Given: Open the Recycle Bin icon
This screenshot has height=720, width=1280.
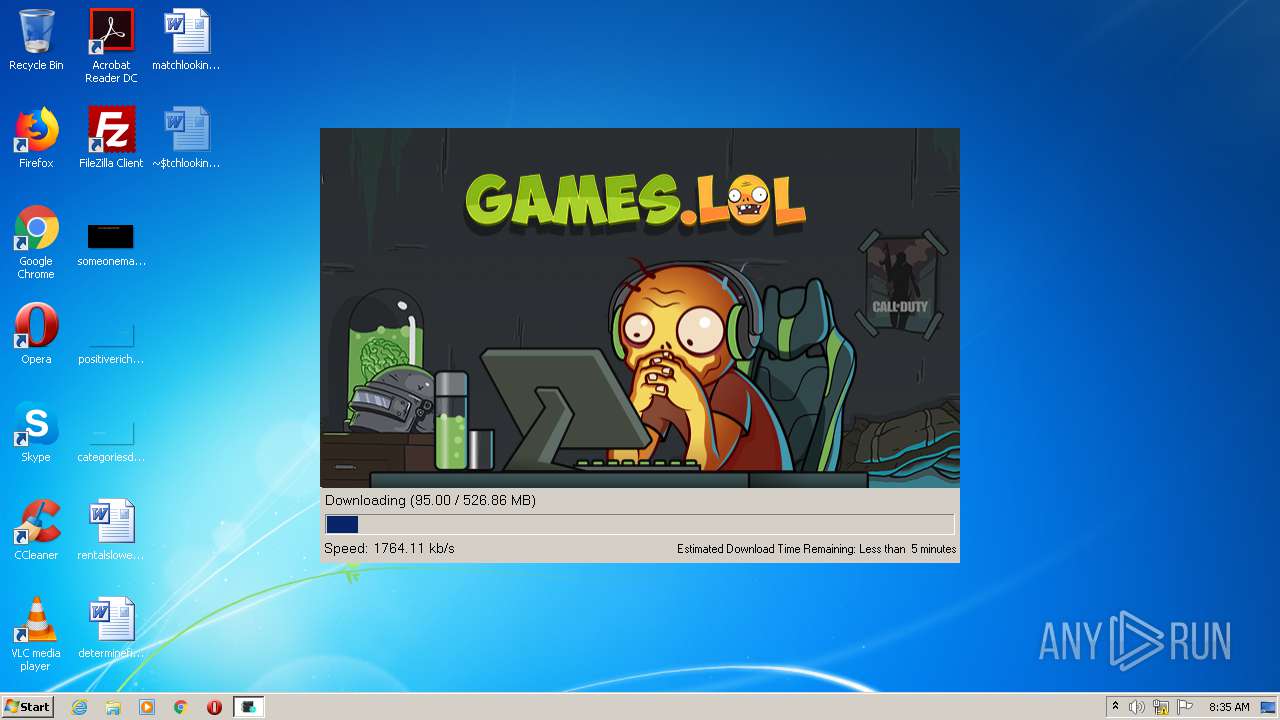Looking at the screenshot, I should 36,40.
